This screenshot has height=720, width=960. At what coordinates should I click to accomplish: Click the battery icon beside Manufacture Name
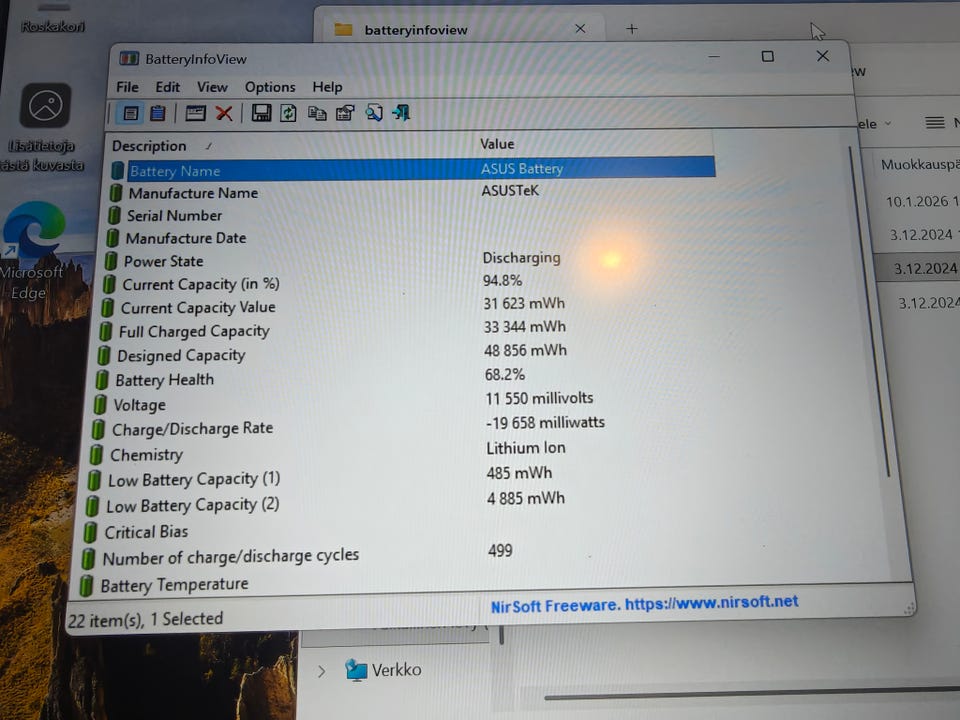click(115, 193)
